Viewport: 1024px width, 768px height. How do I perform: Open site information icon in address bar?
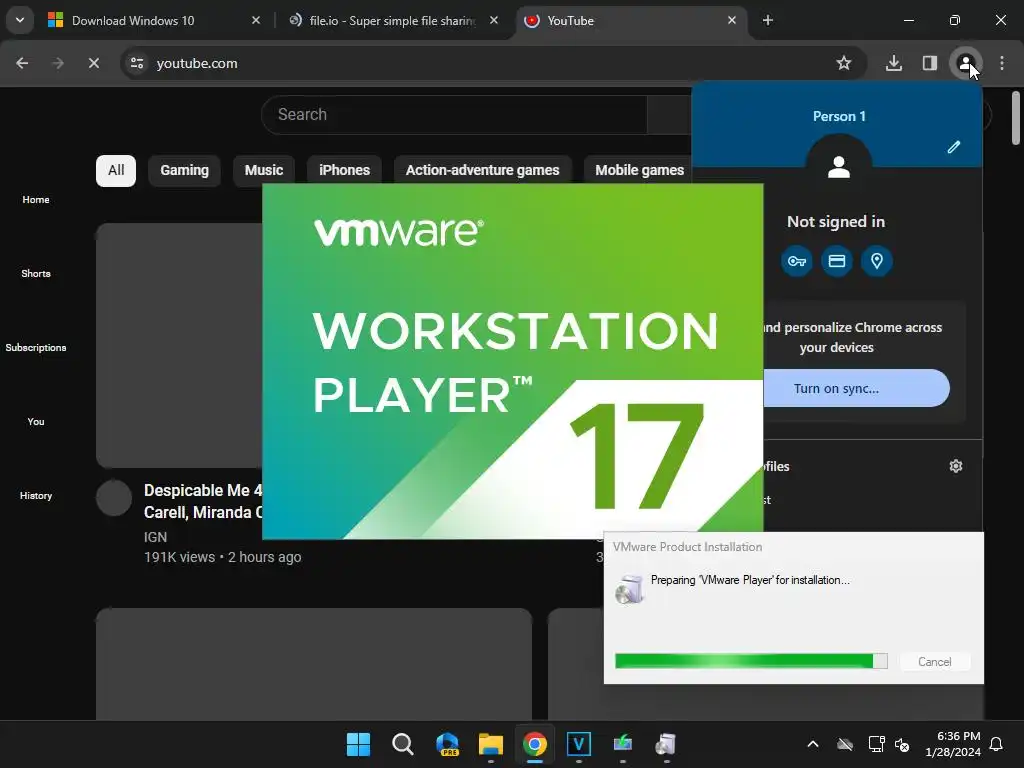pos(137,63)
